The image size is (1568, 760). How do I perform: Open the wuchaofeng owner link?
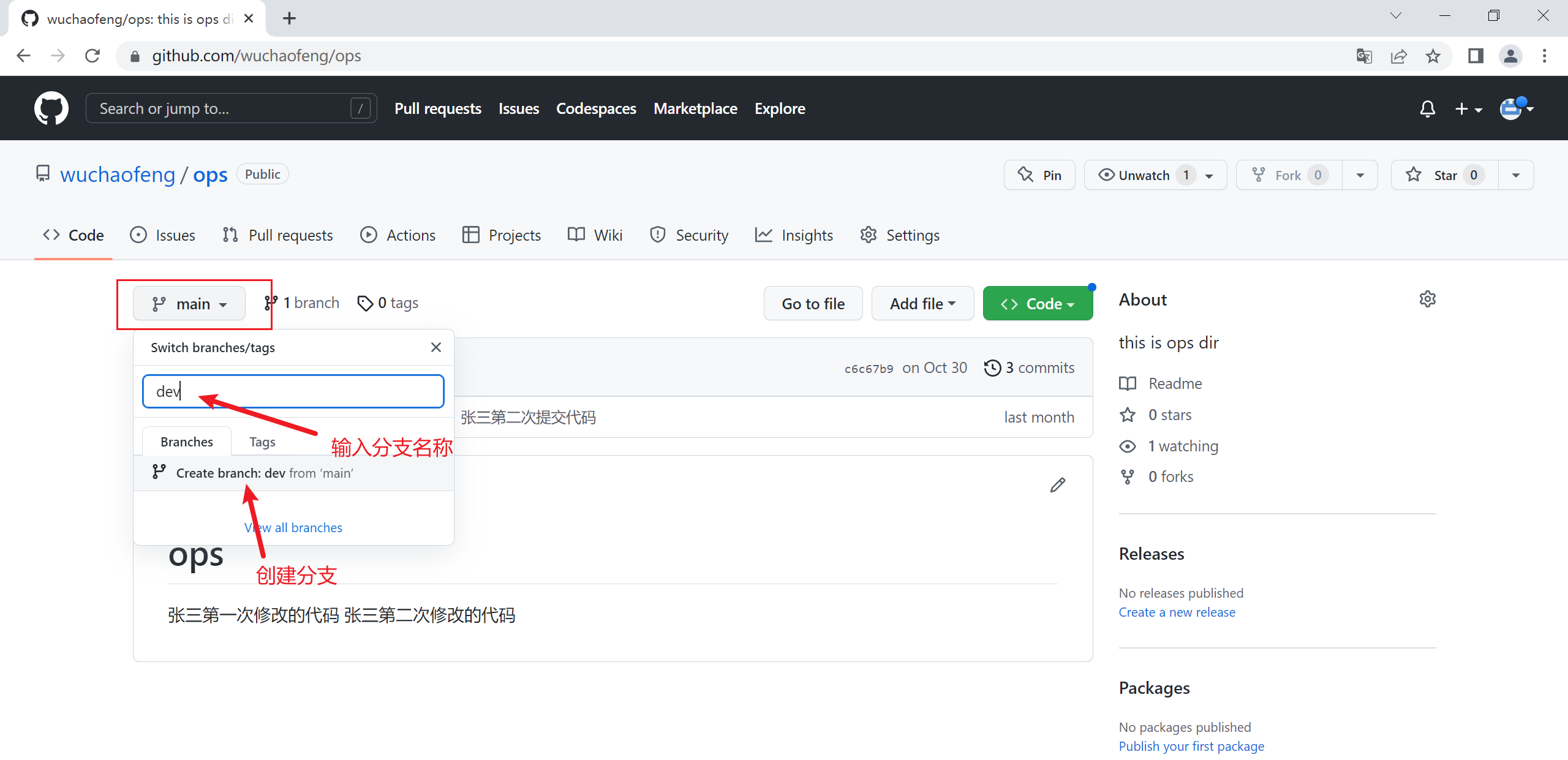(x=118, y=175)
